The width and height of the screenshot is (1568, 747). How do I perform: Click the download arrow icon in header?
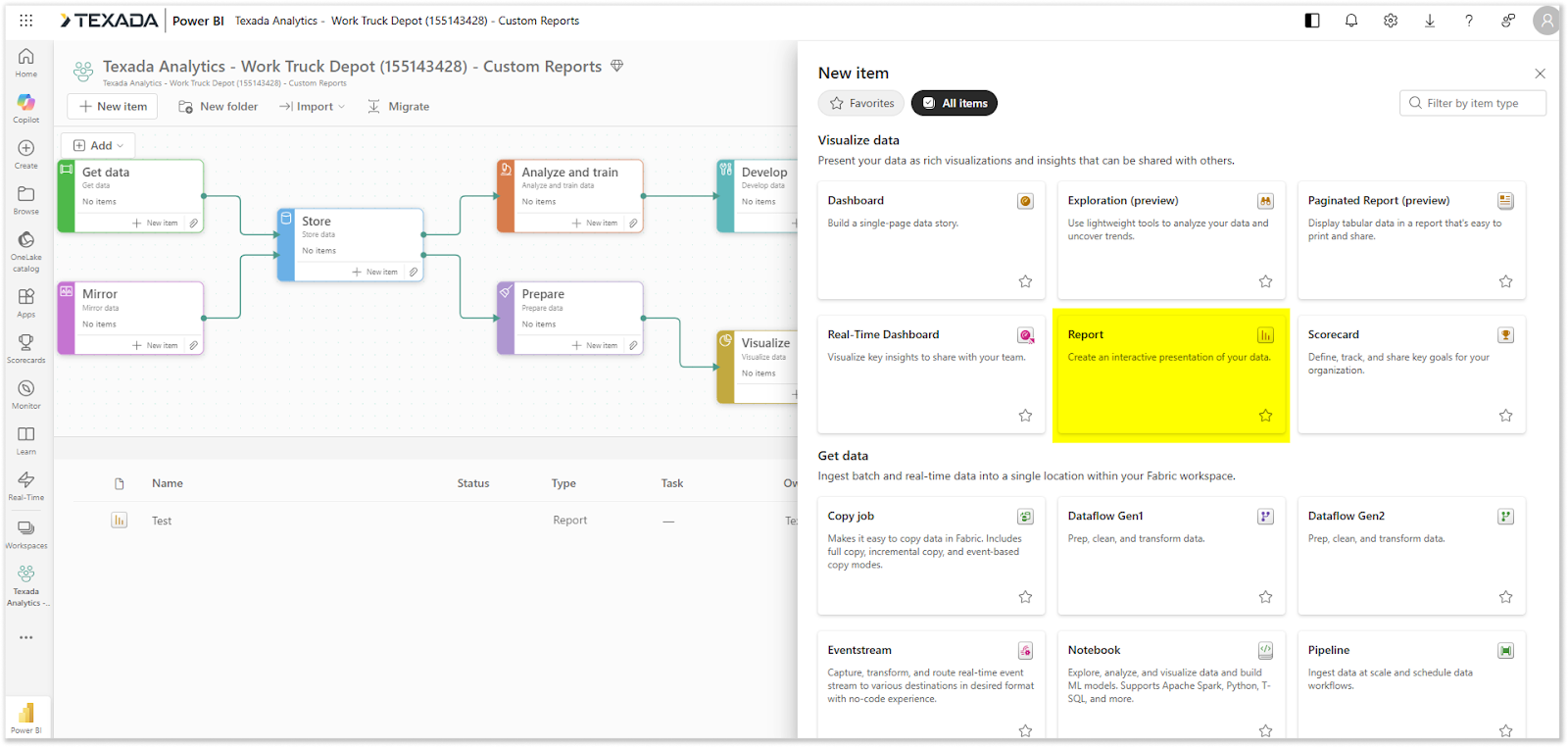[1430, 21]
